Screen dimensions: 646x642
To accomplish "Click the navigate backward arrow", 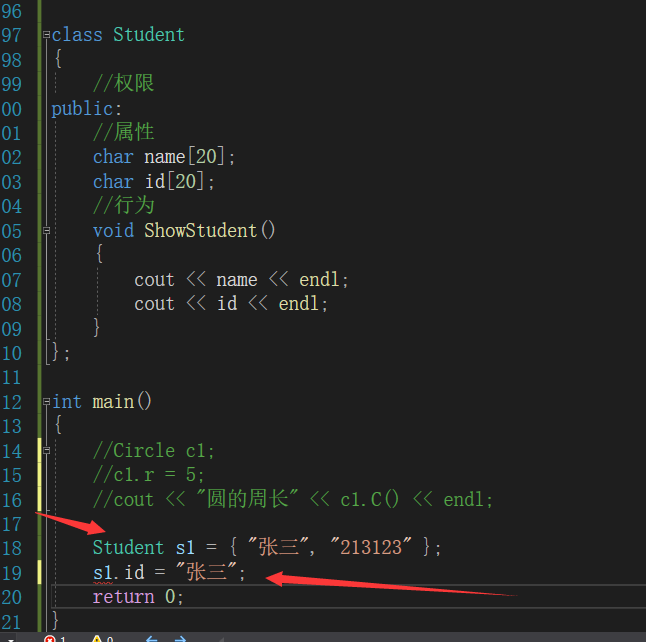I will 152,638.
